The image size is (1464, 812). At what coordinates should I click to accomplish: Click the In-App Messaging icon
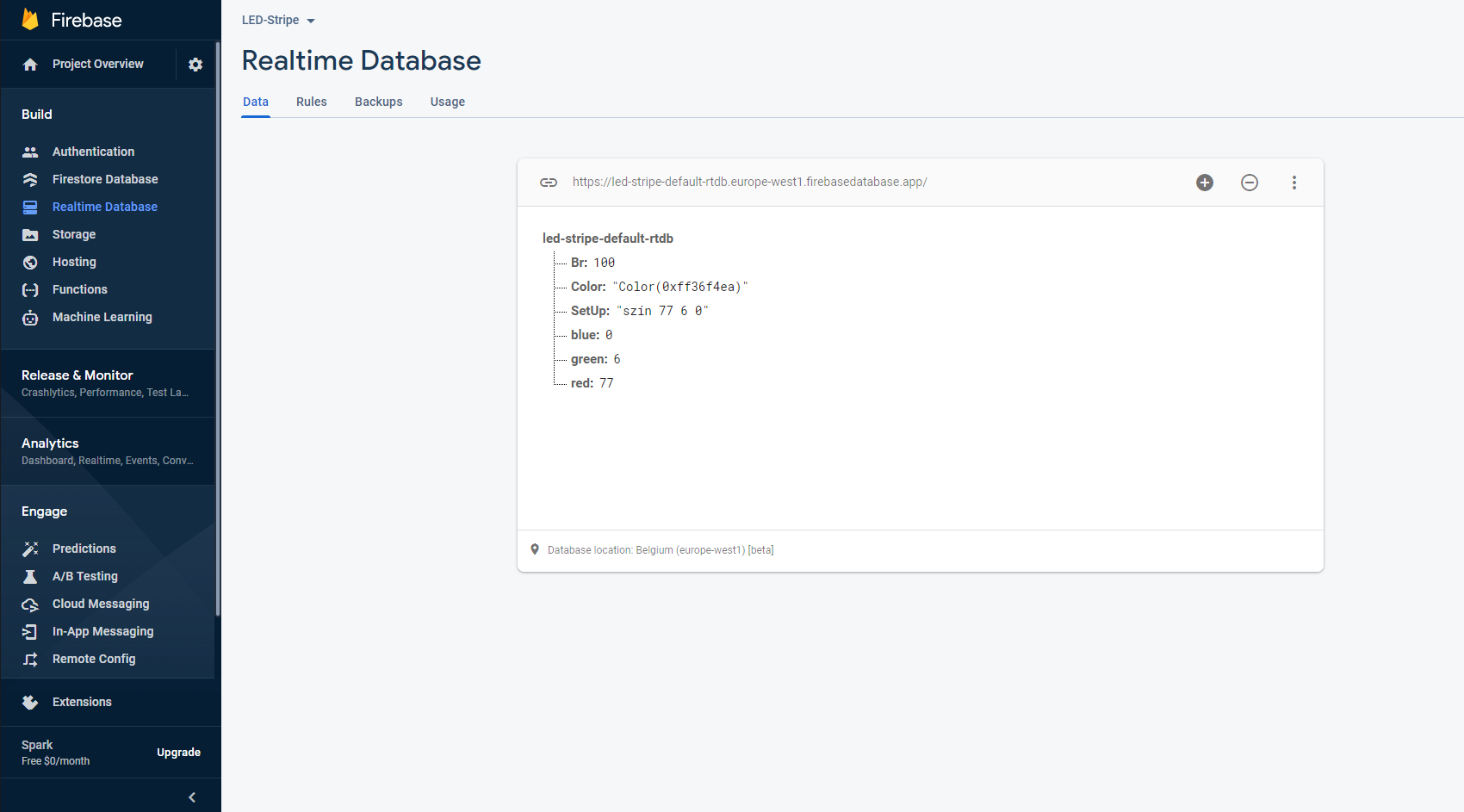tap(30, 632)
